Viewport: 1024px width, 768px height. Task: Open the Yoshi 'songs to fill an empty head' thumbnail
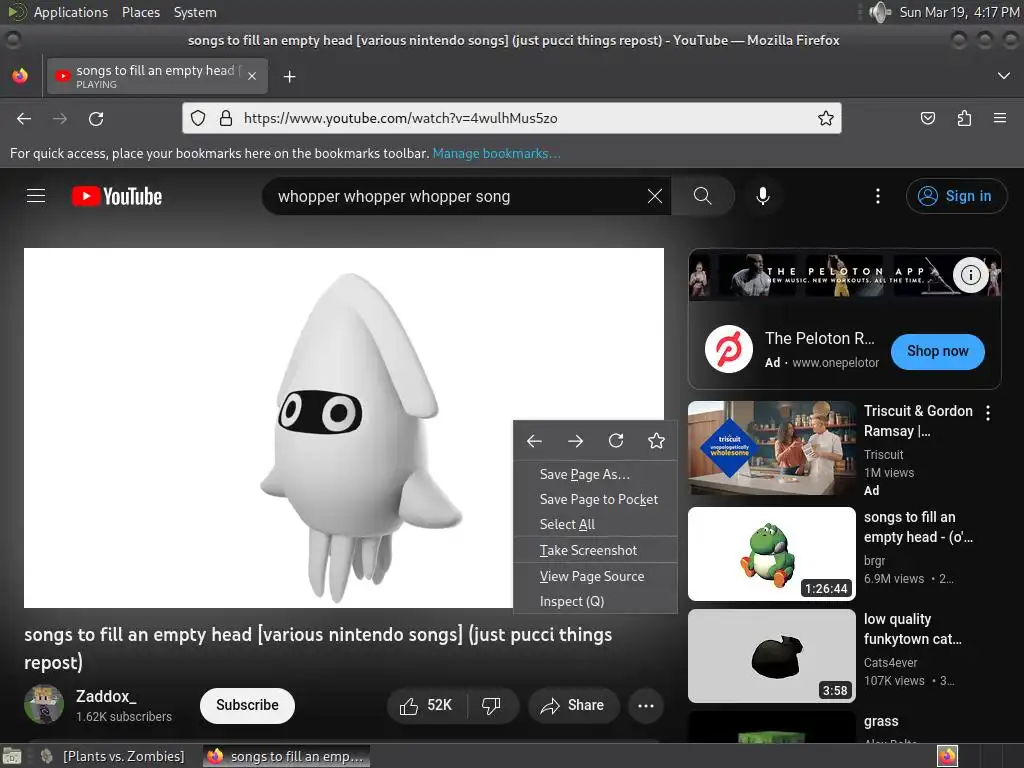pos(771,554)
